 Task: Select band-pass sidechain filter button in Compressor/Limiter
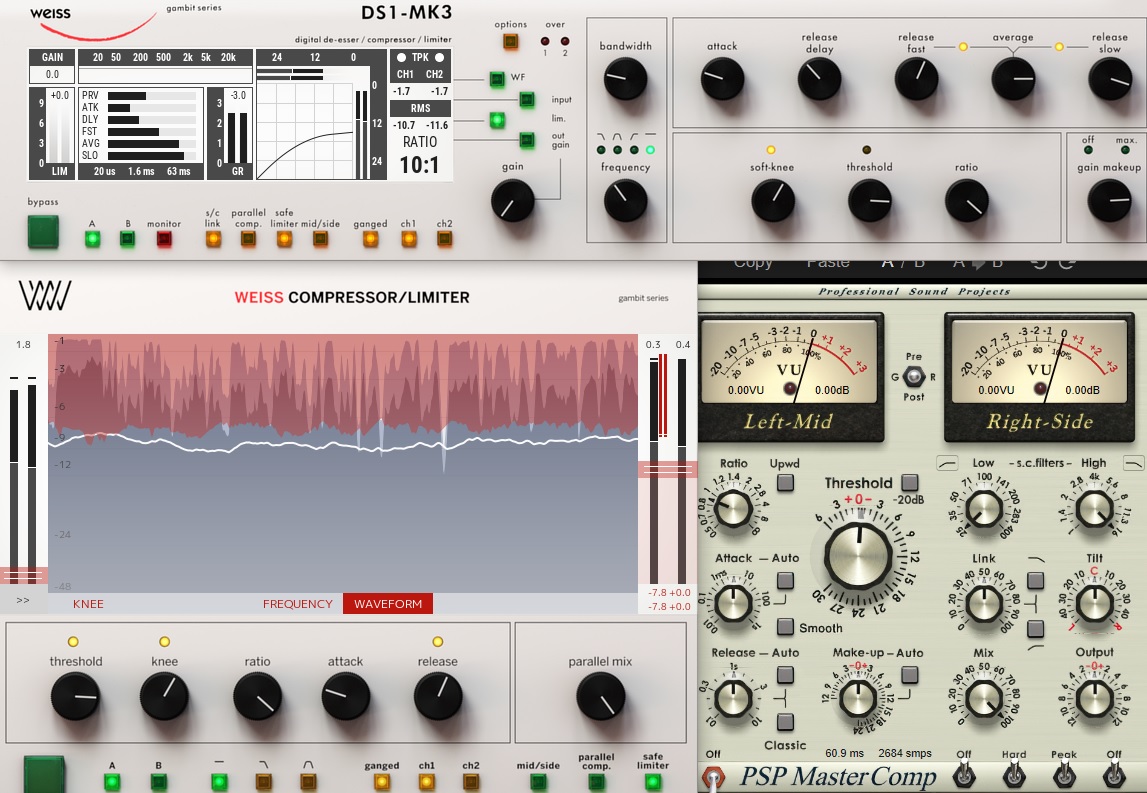click(308, 781)
